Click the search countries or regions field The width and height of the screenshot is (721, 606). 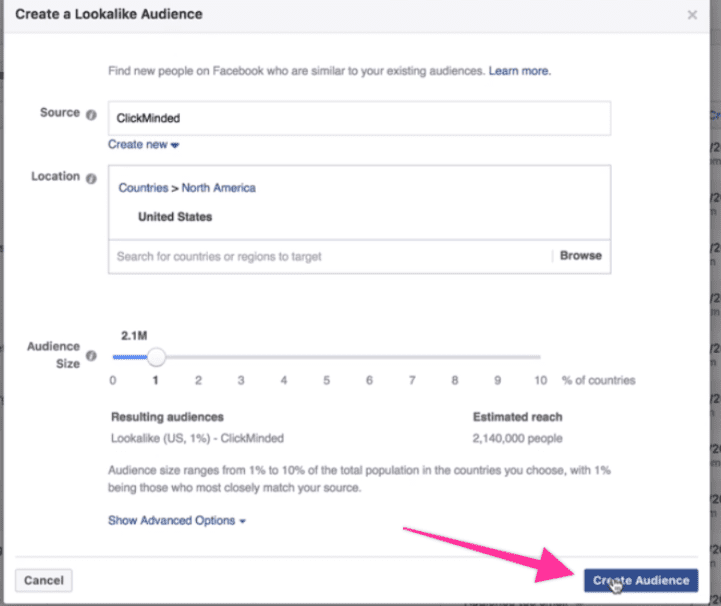[x=330, y=257]
